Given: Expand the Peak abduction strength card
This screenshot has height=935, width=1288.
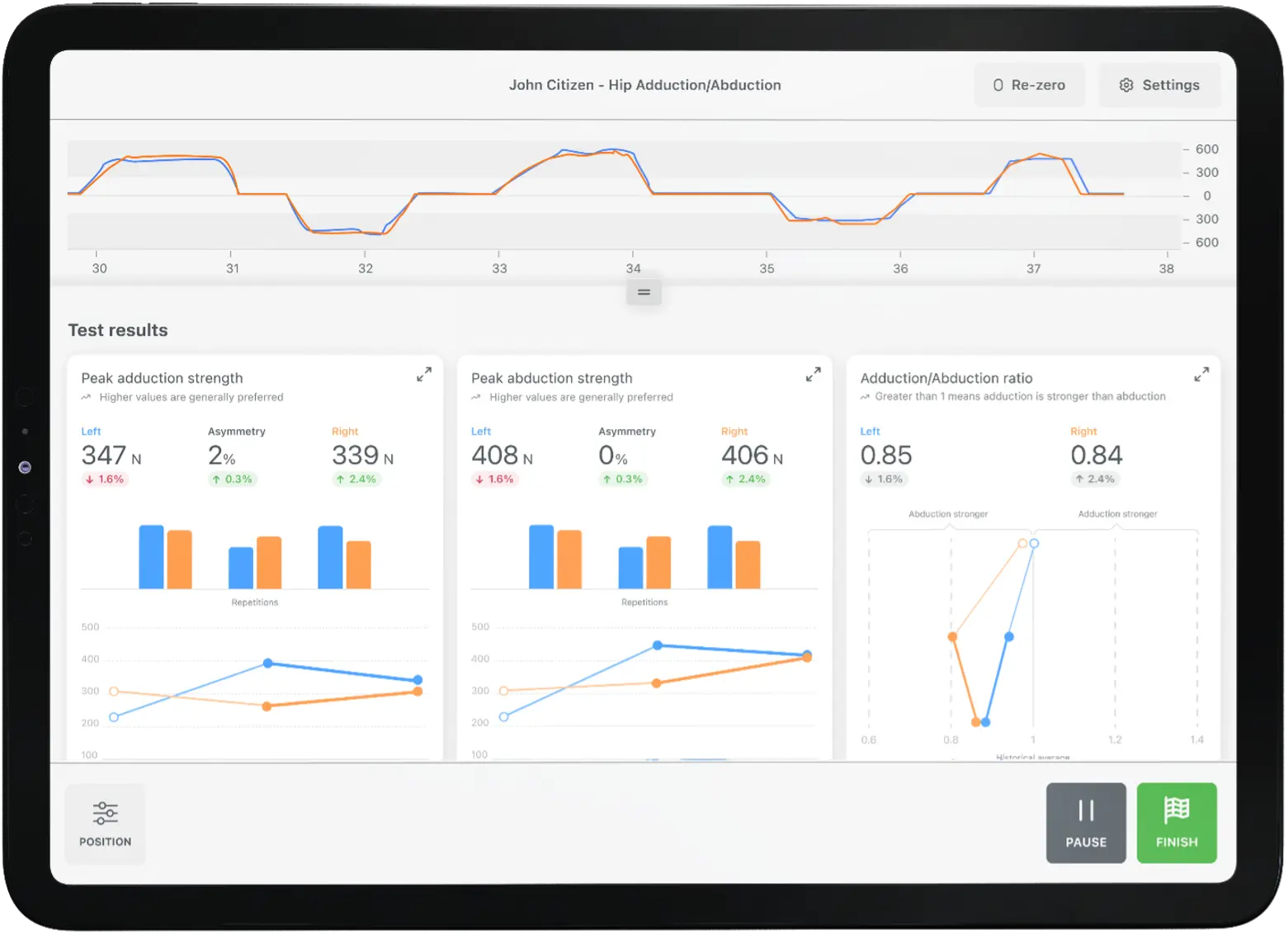Looking at the screenshot, I should point(813,374).
